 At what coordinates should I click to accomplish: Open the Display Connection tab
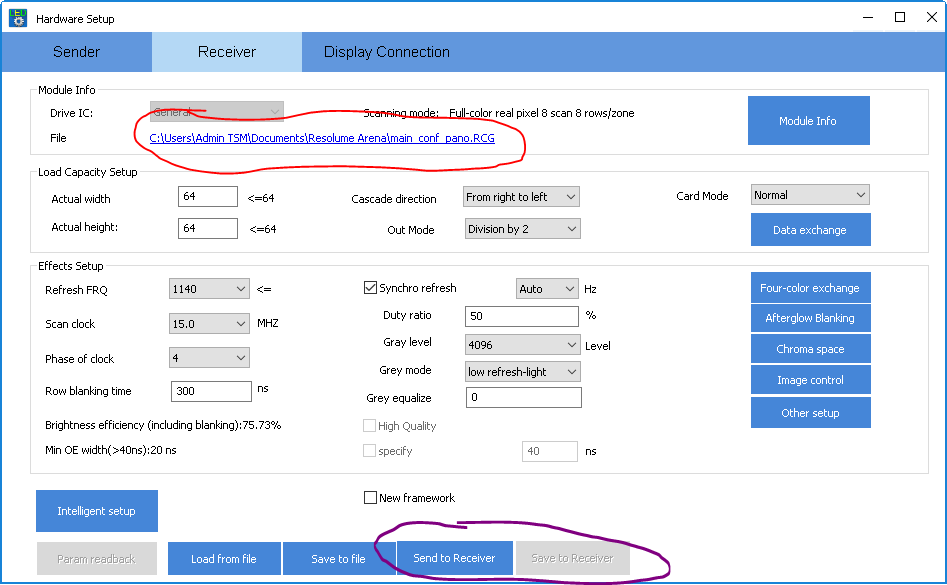386,52
